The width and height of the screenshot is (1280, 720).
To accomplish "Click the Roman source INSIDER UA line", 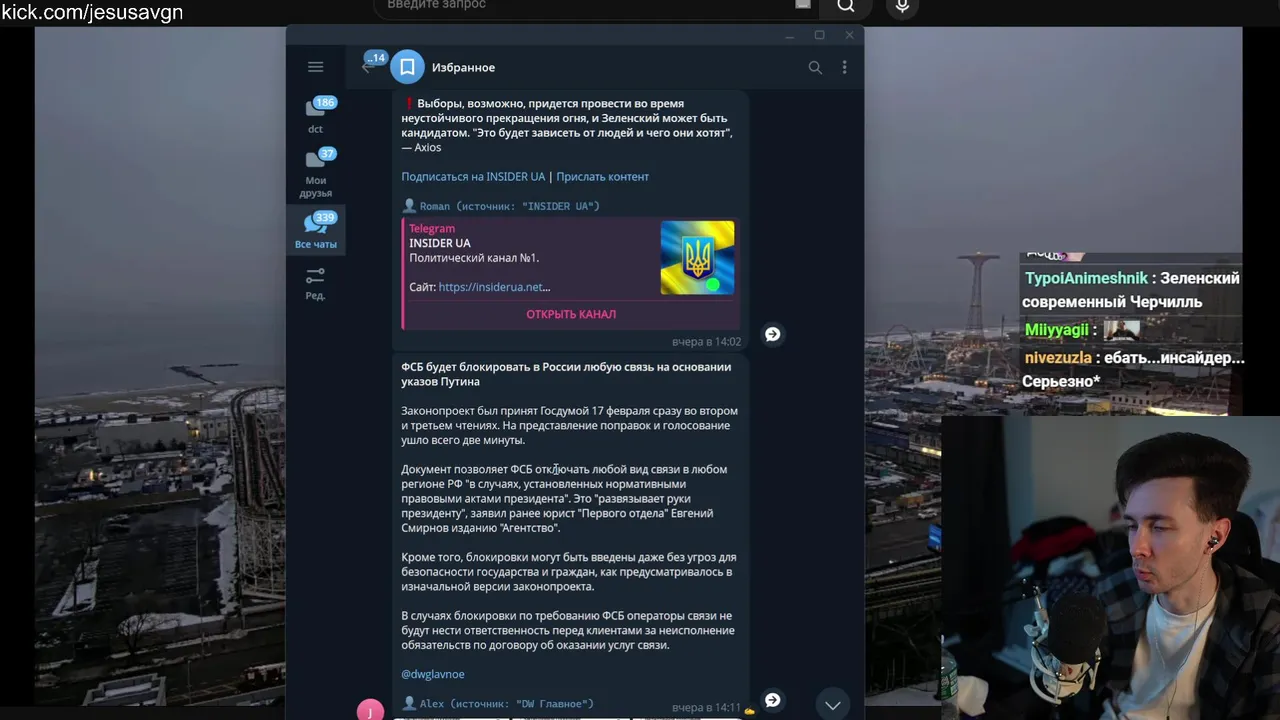I will pos(500,206).
